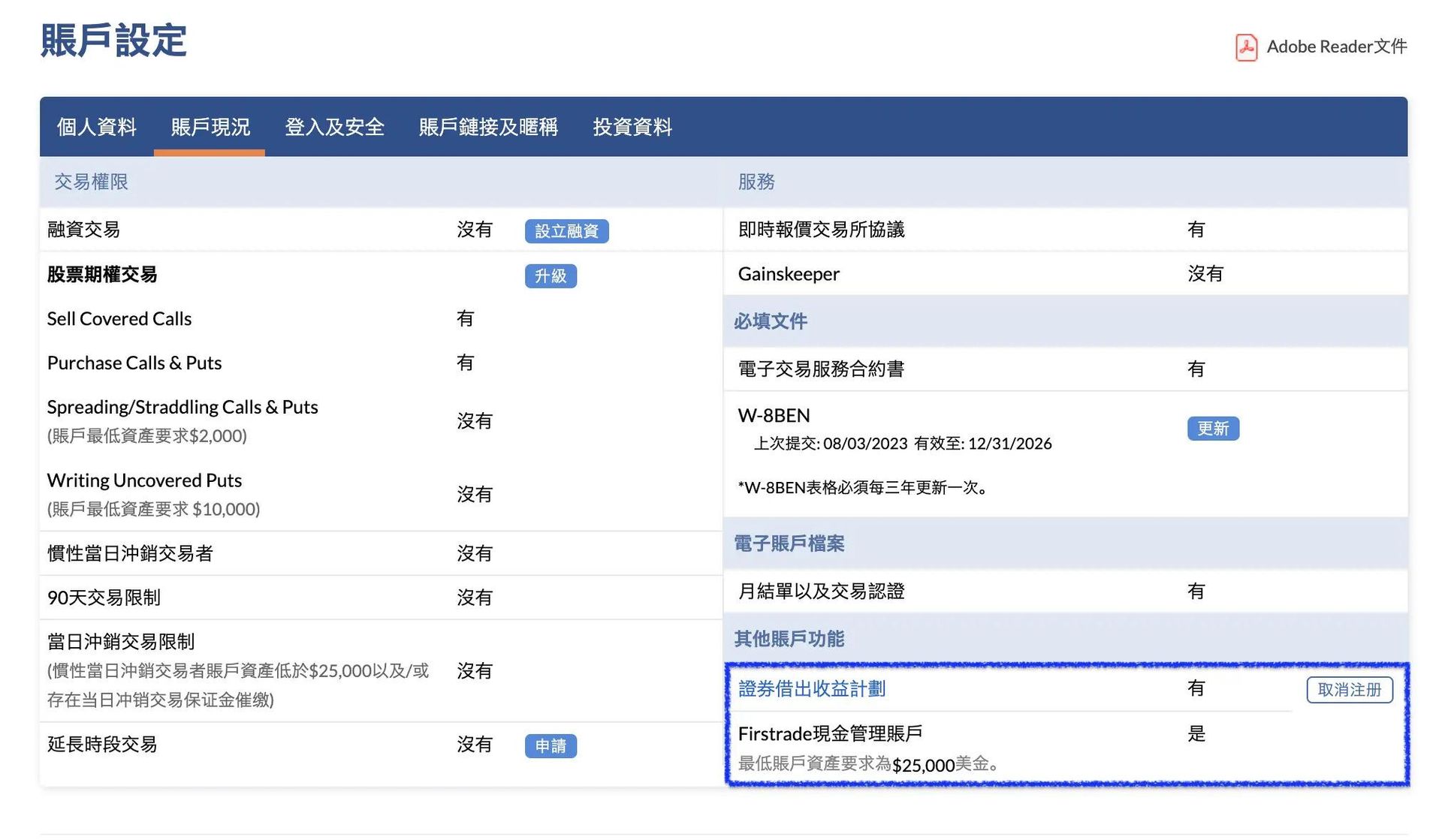Viewport: 1442px width, 840px height.
Task: Select the 賬戶現況 tab
Action: pyautogui.click(x=210, y=127)
